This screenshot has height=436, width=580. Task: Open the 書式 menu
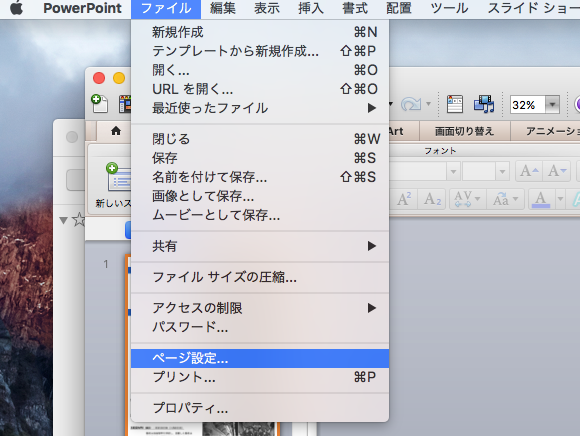[355, 8]
